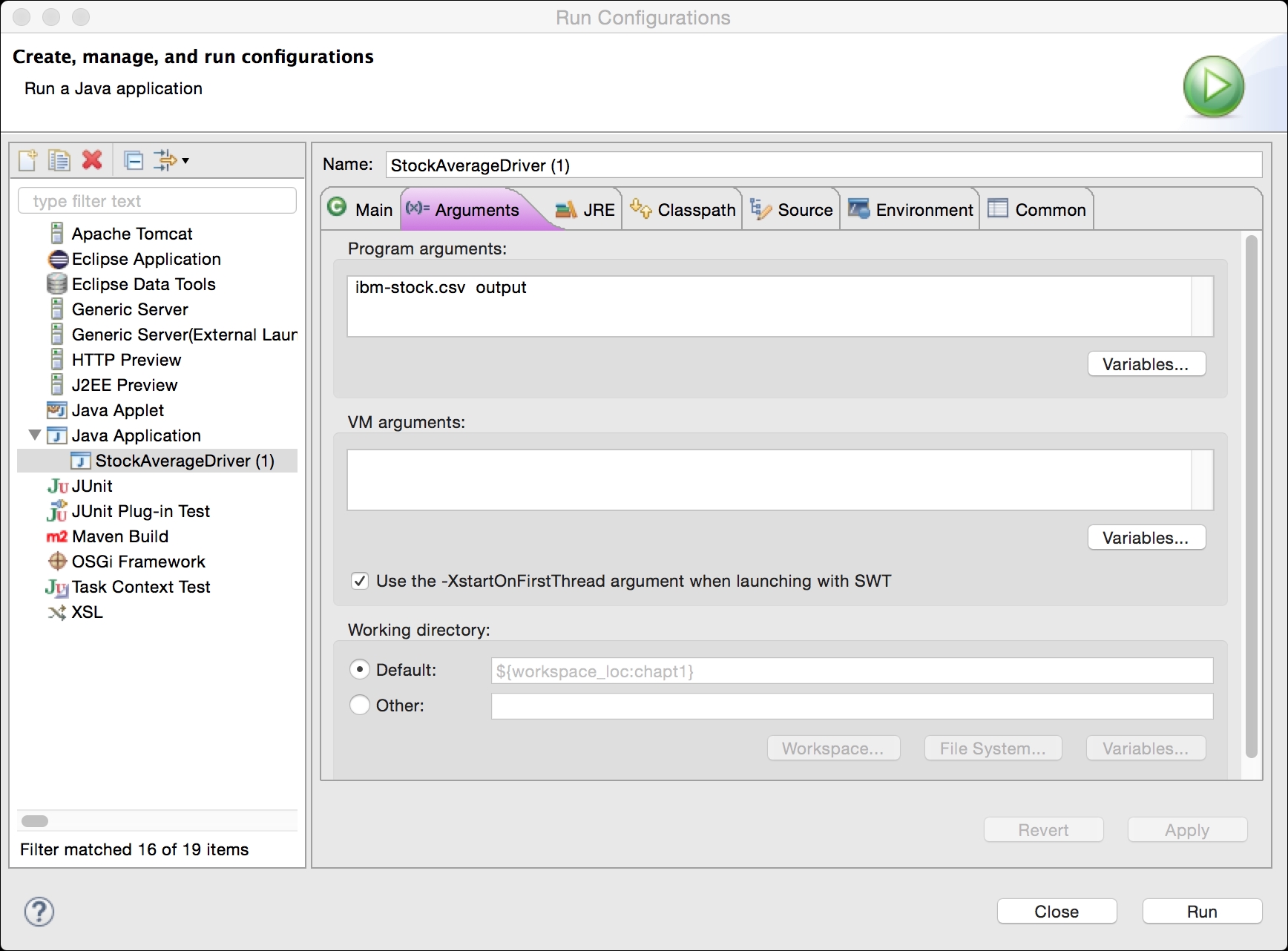
Task: Click the Eclipse Data Tools icon
Action: point(57,284)
